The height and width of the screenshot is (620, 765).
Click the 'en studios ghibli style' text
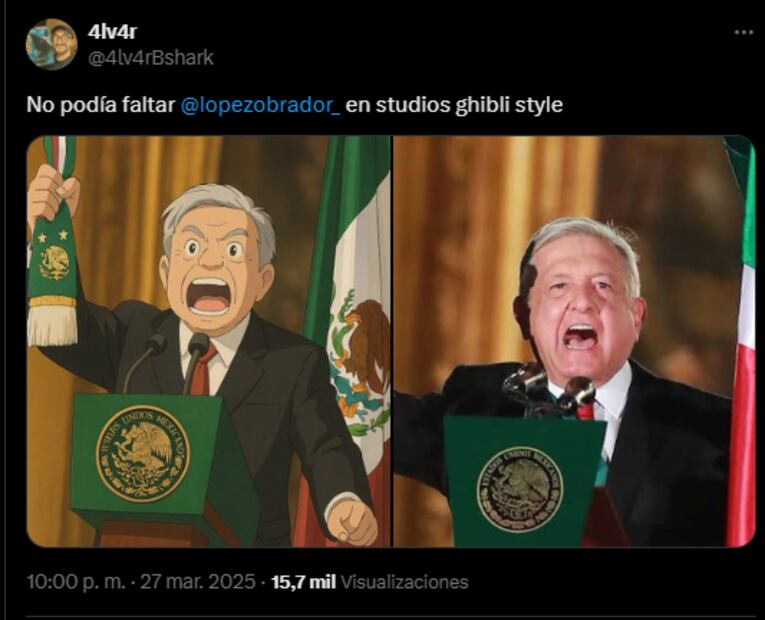point(454,105)
